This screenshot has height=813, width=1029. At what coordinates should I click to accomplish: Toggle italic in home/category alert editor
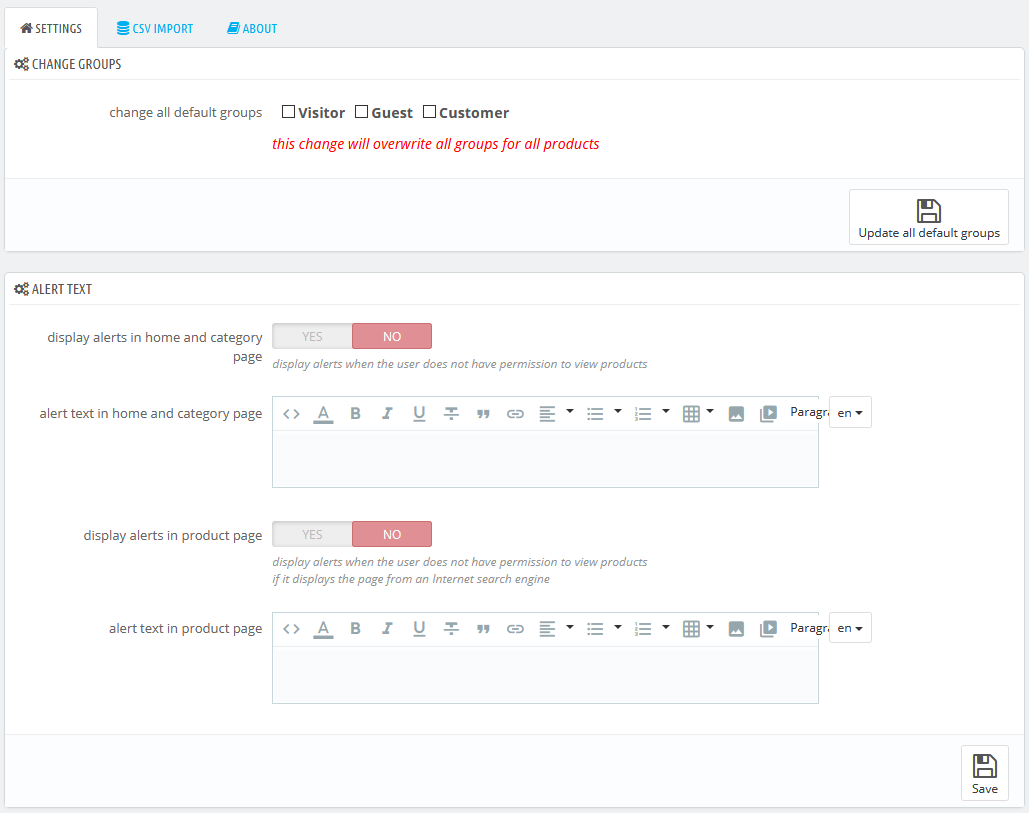(x=387, y=413)
